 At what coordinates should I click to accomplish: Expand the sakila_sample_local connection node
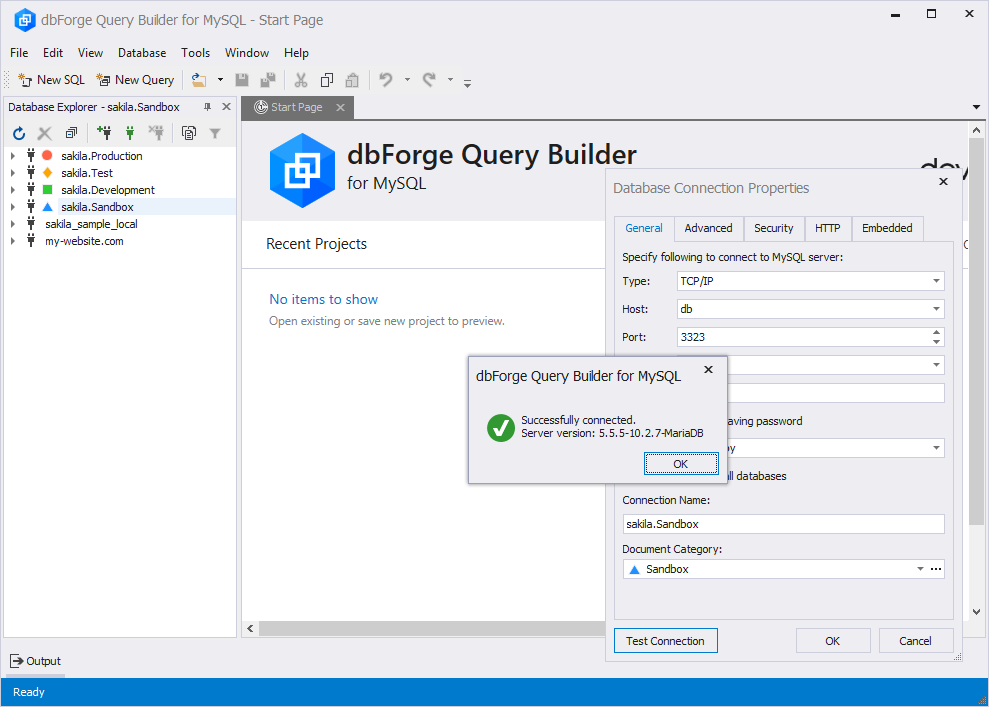(x=13, y=223)
